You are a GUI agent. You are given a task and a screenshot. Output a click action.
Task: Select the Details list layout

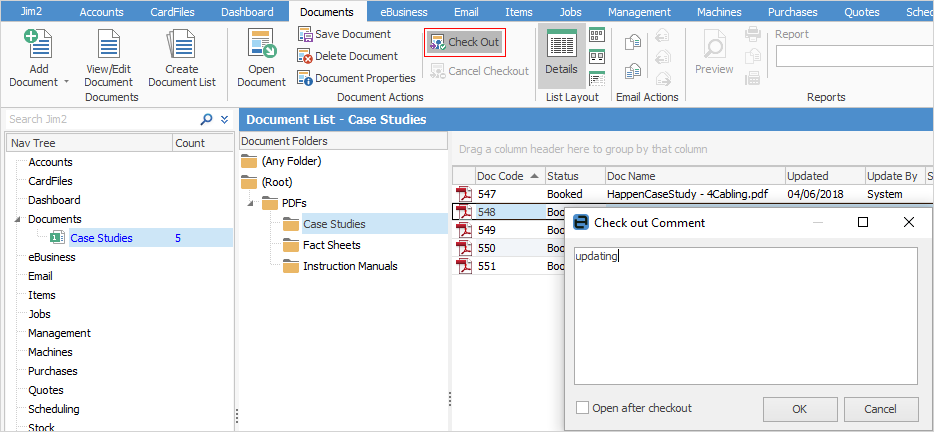click(561, 55)
